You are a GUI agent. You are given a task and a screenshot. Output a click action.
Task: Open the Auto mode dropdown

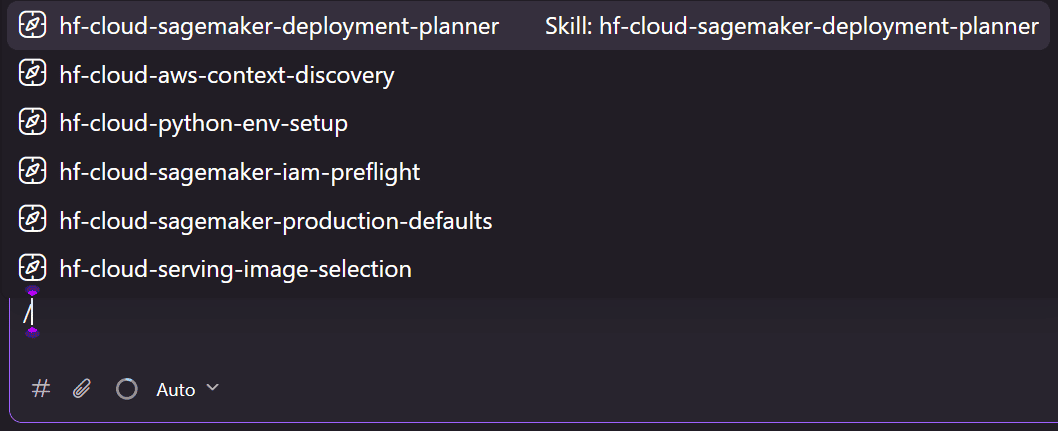tap(188, 389)
